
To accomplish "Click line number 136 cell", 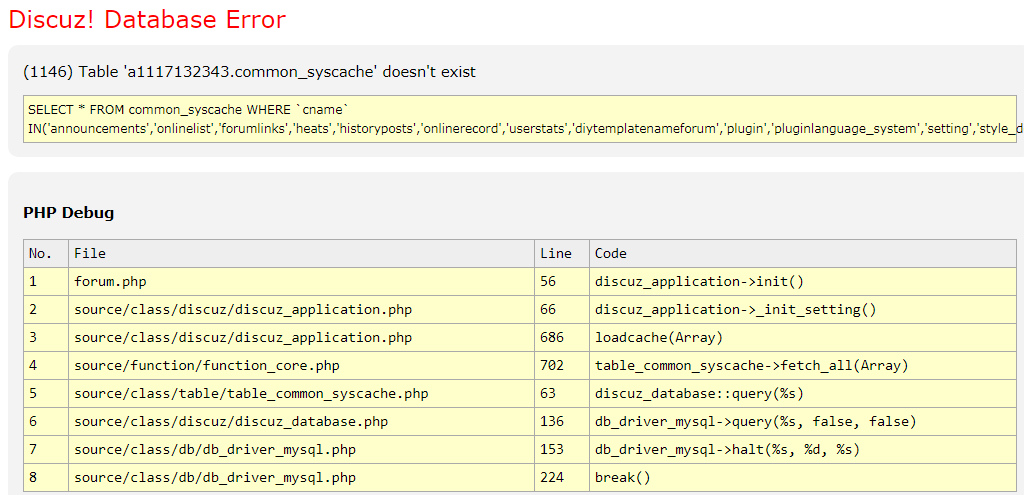I will click(x=562, y=422).
